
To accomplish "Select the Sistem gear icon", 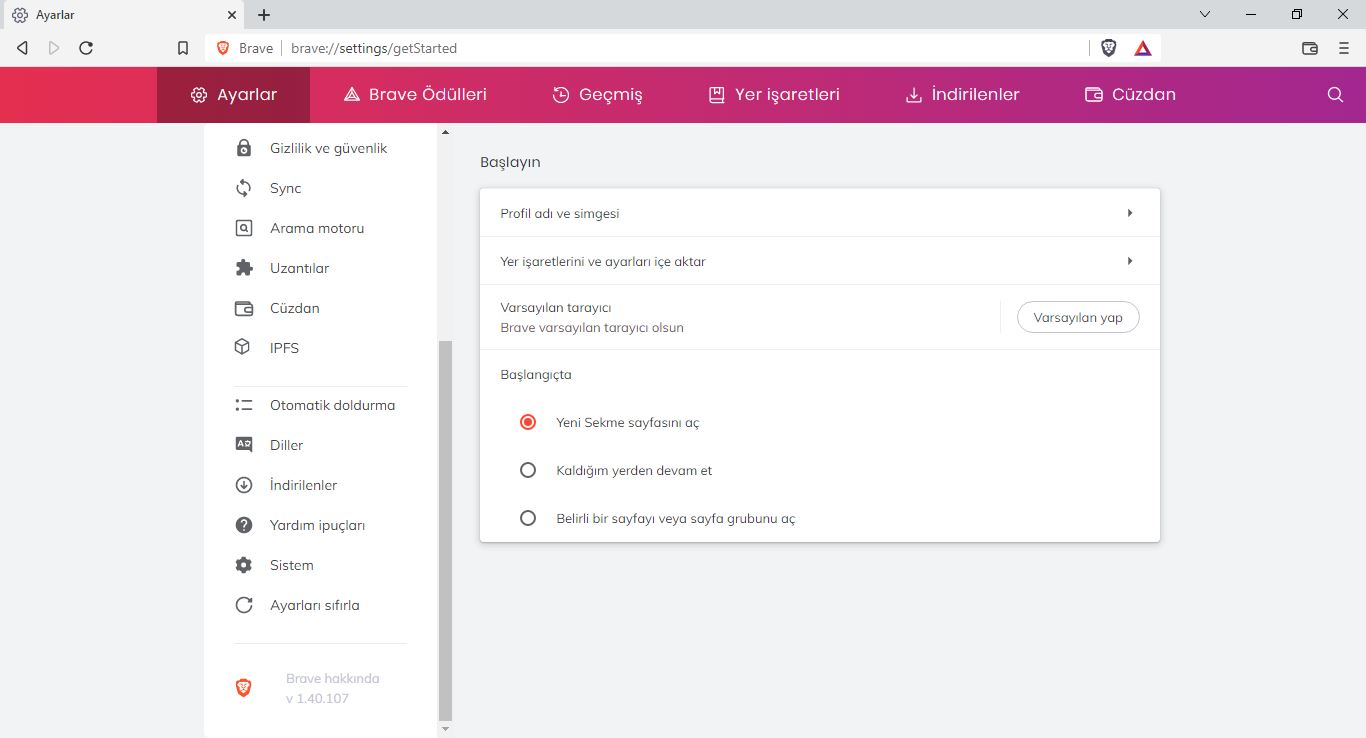I will [243, 565].
